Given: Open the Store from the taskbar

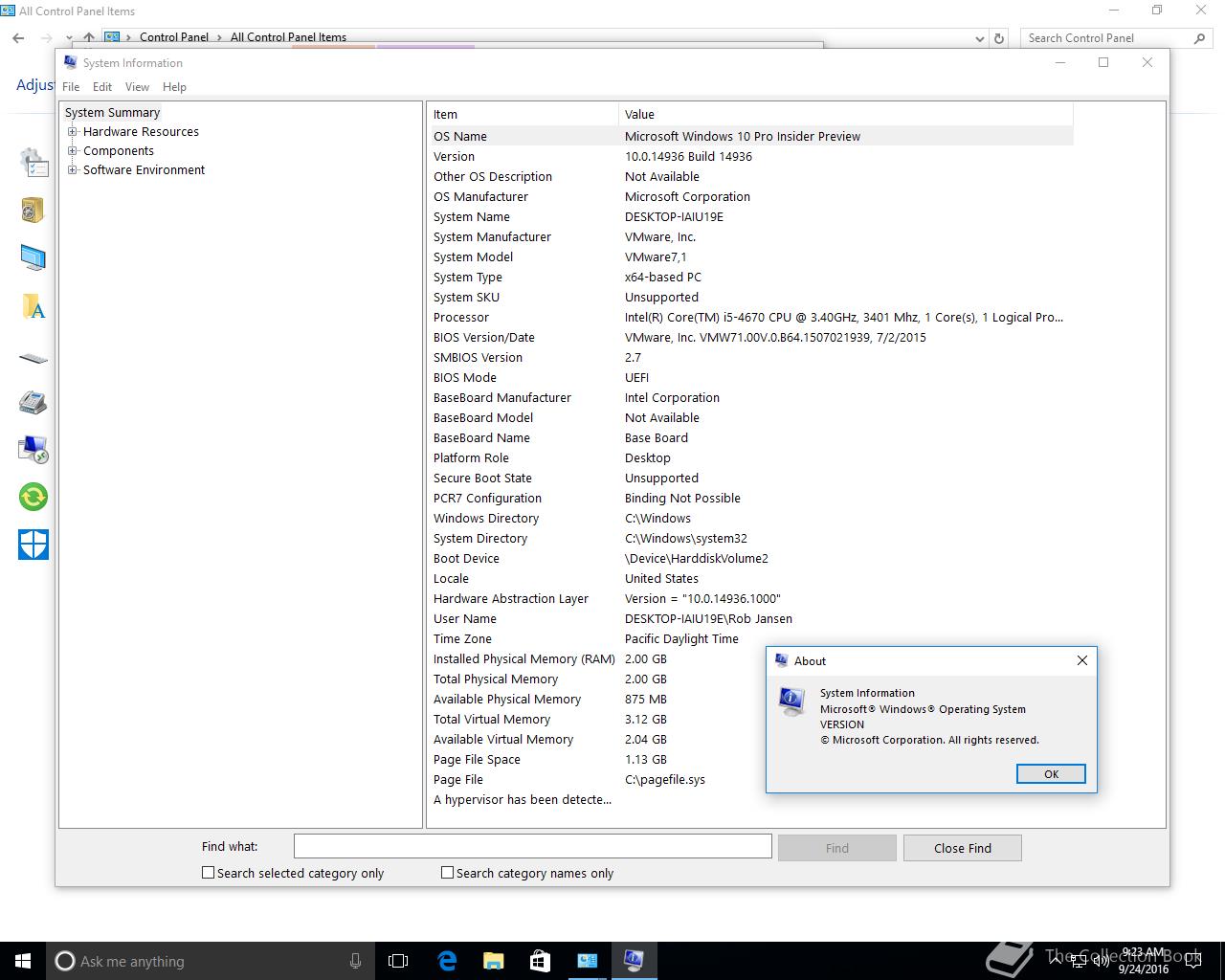Looking at the screenshot, I should pos(540,961).
